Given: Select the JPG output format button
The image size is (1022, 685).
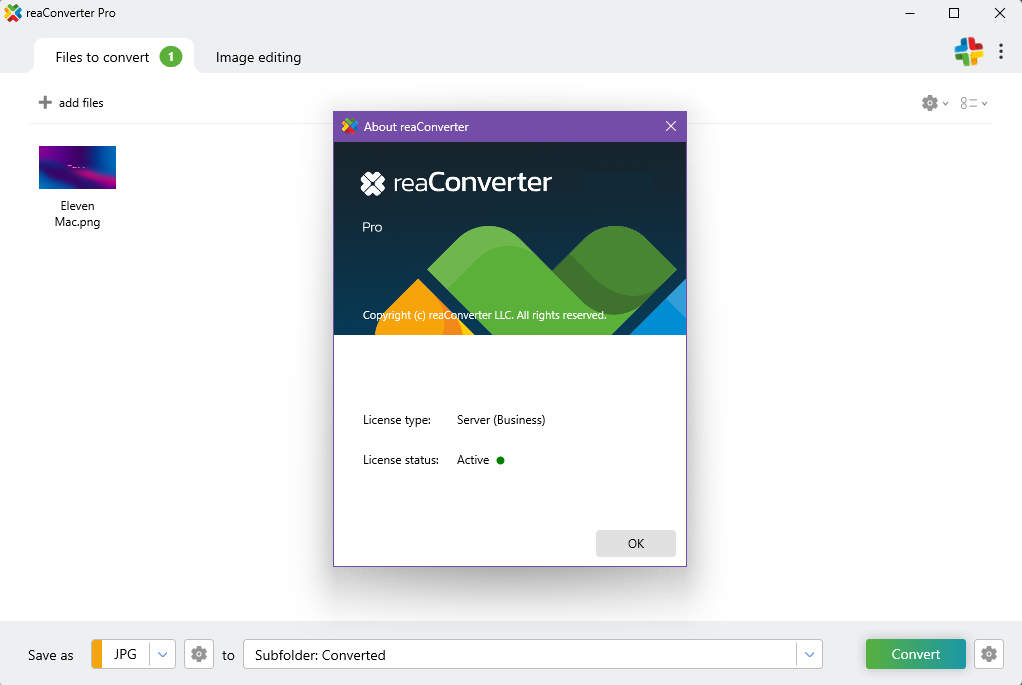Looking at the screenshot, I should [x=125, y=654].
